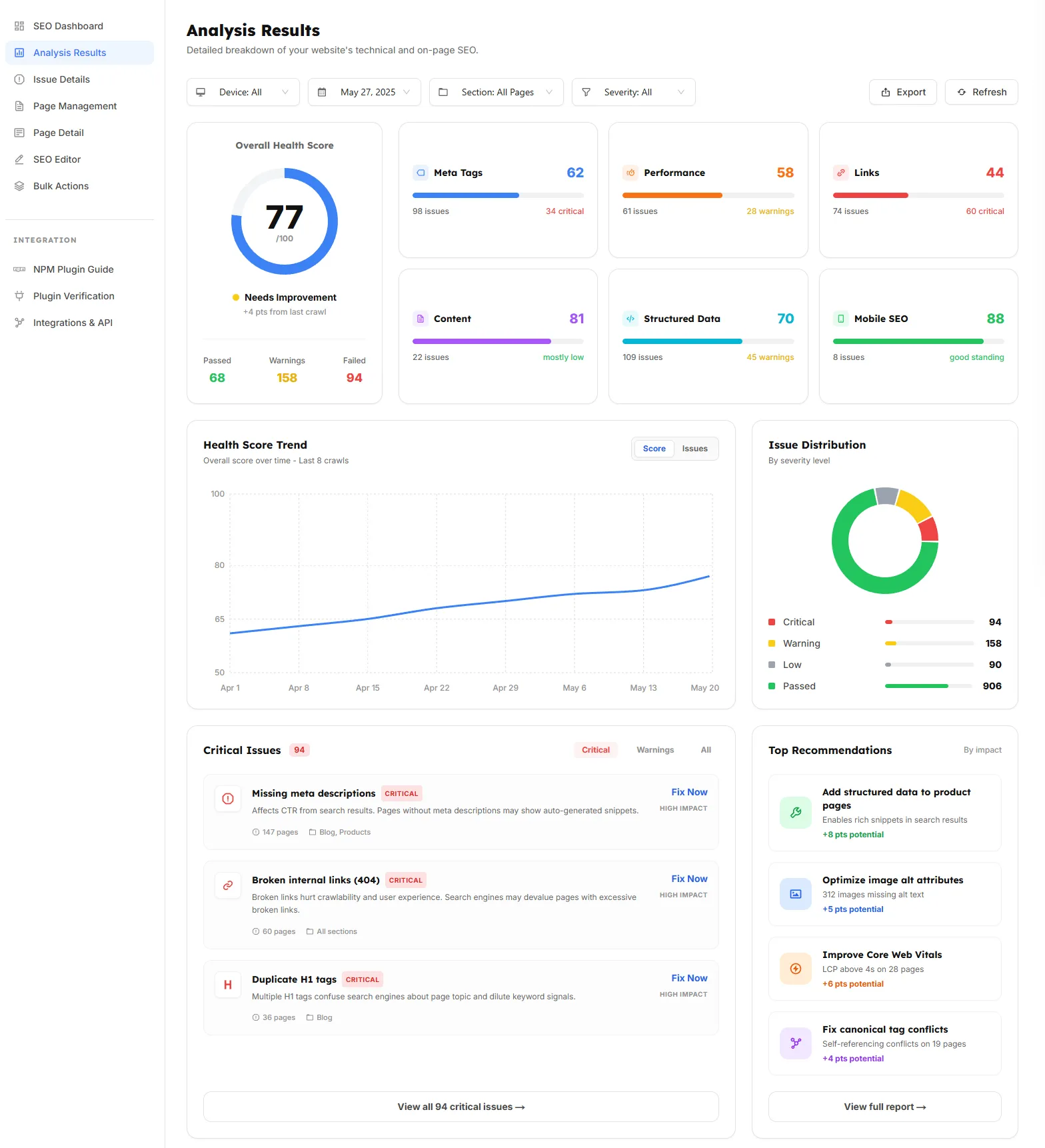Image resolution: width=1045 pixels, height=1148 pixels.
Task: Click the Meta Tags blue progress bar
Action: pyautogui.click(x=466, y=195)
